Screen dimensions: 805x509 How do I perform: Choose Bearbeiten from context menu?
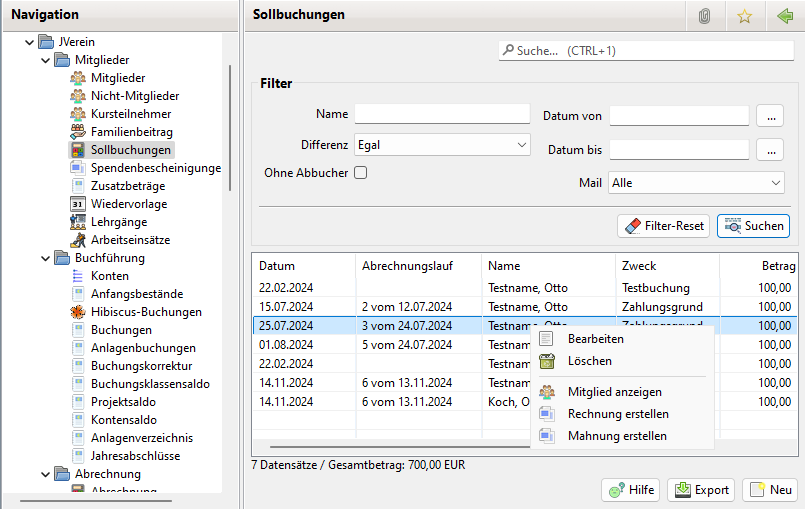596,339
